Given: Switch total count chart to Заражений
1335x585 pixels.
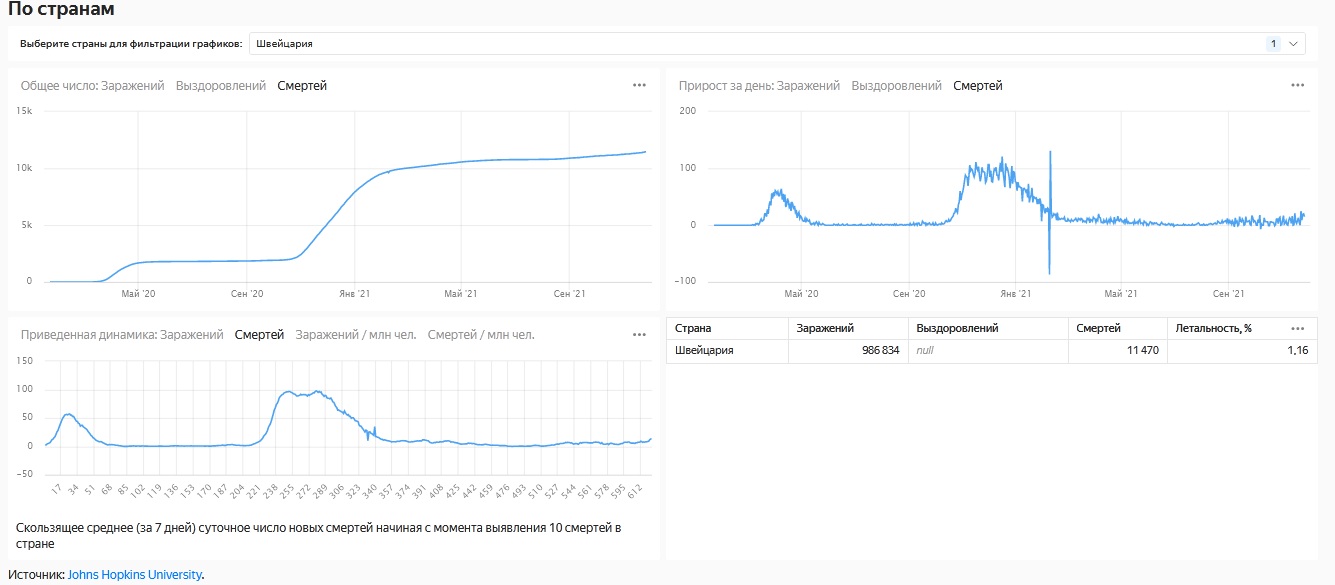Looking at the screenshot, I should pyautogui.click(x=133, y=86).
